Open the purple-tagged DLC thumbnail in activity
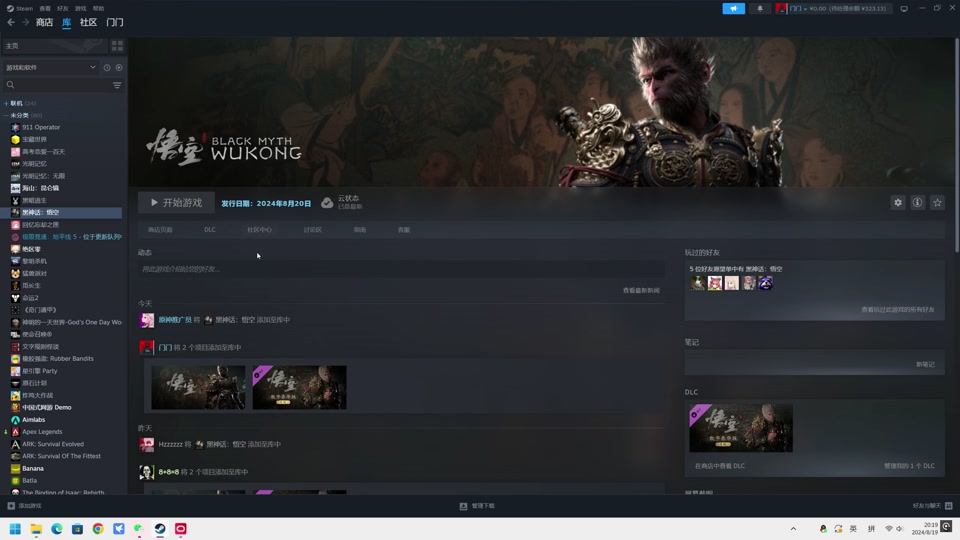The height and width of the screenshot is (540, 960). click(299, 388)
